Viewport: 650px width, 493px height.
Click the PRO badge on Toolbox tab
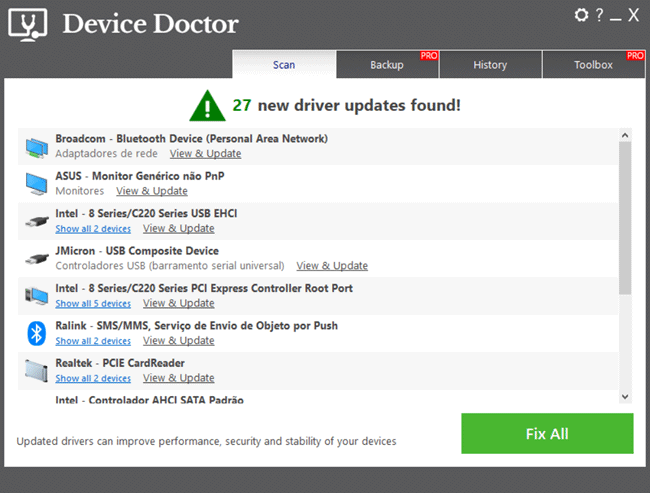(x=635, y=56)
